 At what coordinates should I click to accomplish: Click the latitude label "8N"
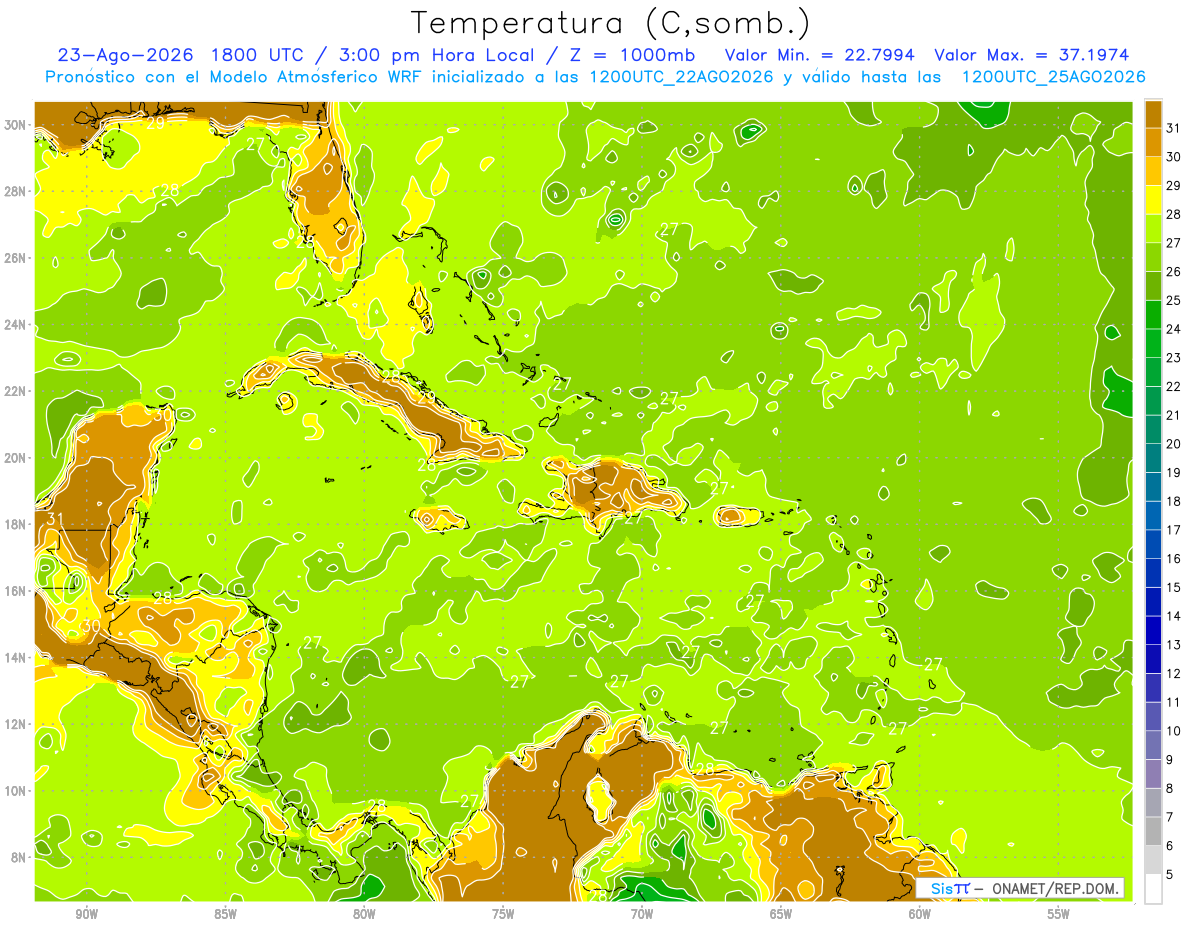coord(19,857)
